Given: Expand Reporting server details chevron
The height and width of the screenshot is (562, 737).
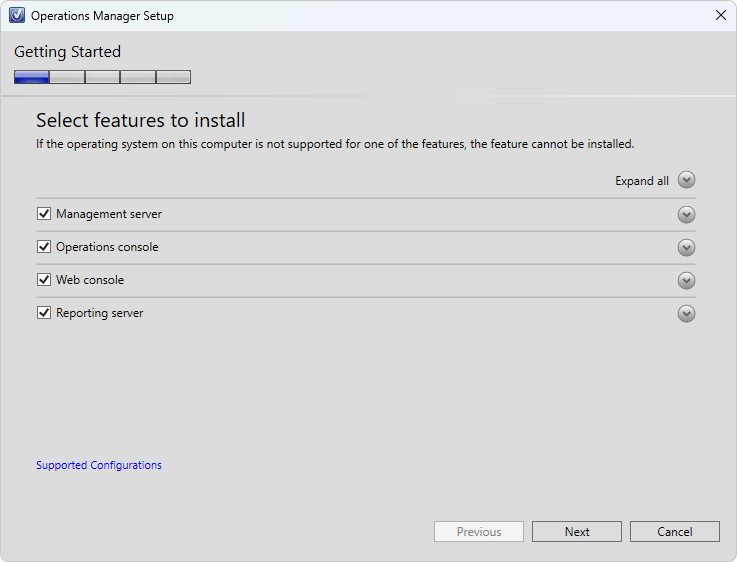Looking at the screenshot, I should click(686, 313).
